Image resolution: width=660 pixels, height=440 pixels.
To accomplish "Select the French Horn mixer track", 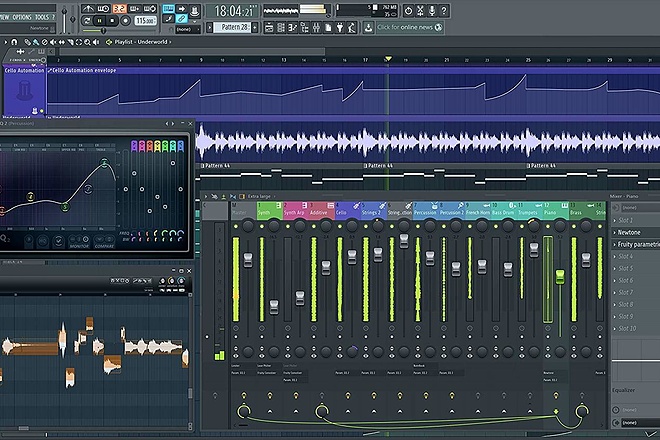I will pyautogui.click(x=478, y=209).
